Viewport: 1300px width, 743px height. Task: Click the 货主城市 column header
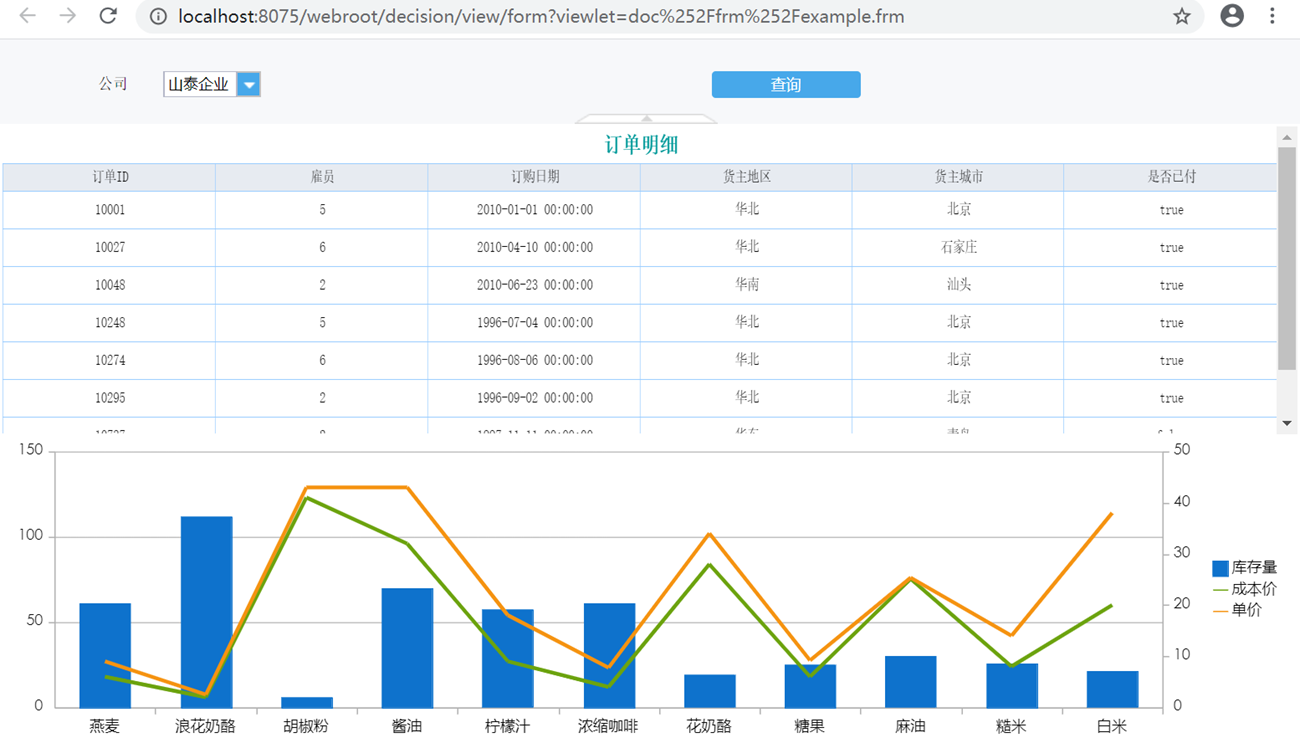(x=959, y=177)
